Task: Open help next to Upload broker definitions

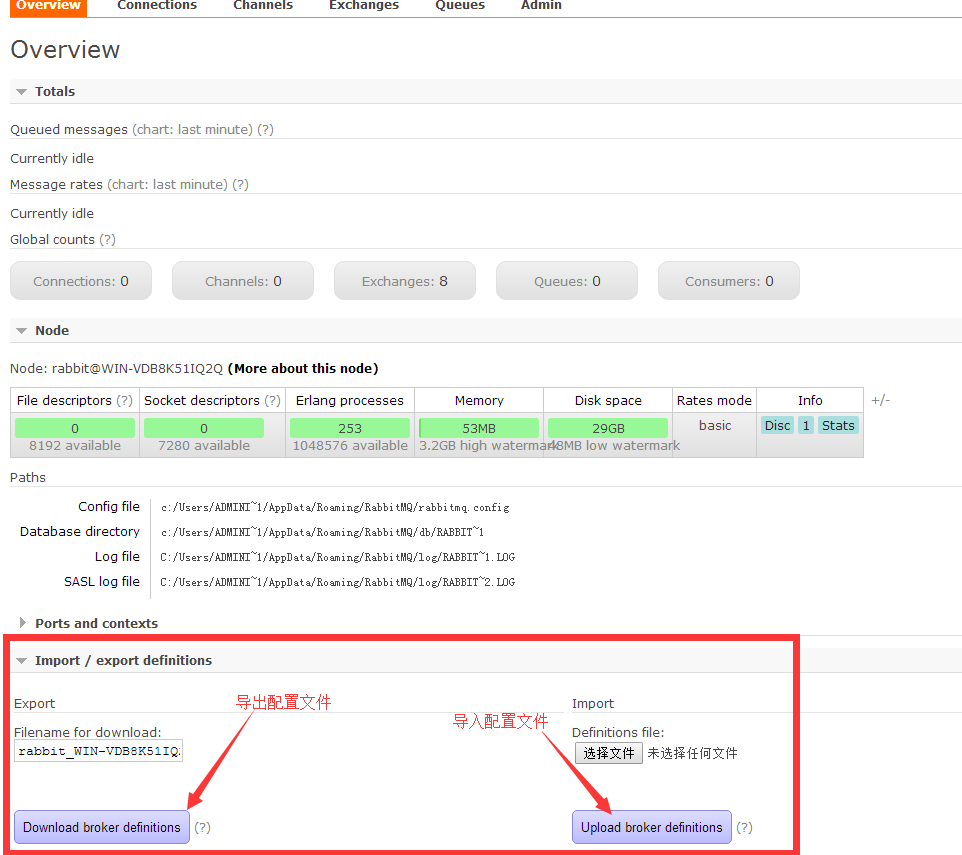Action: click(x=744, y=827)
